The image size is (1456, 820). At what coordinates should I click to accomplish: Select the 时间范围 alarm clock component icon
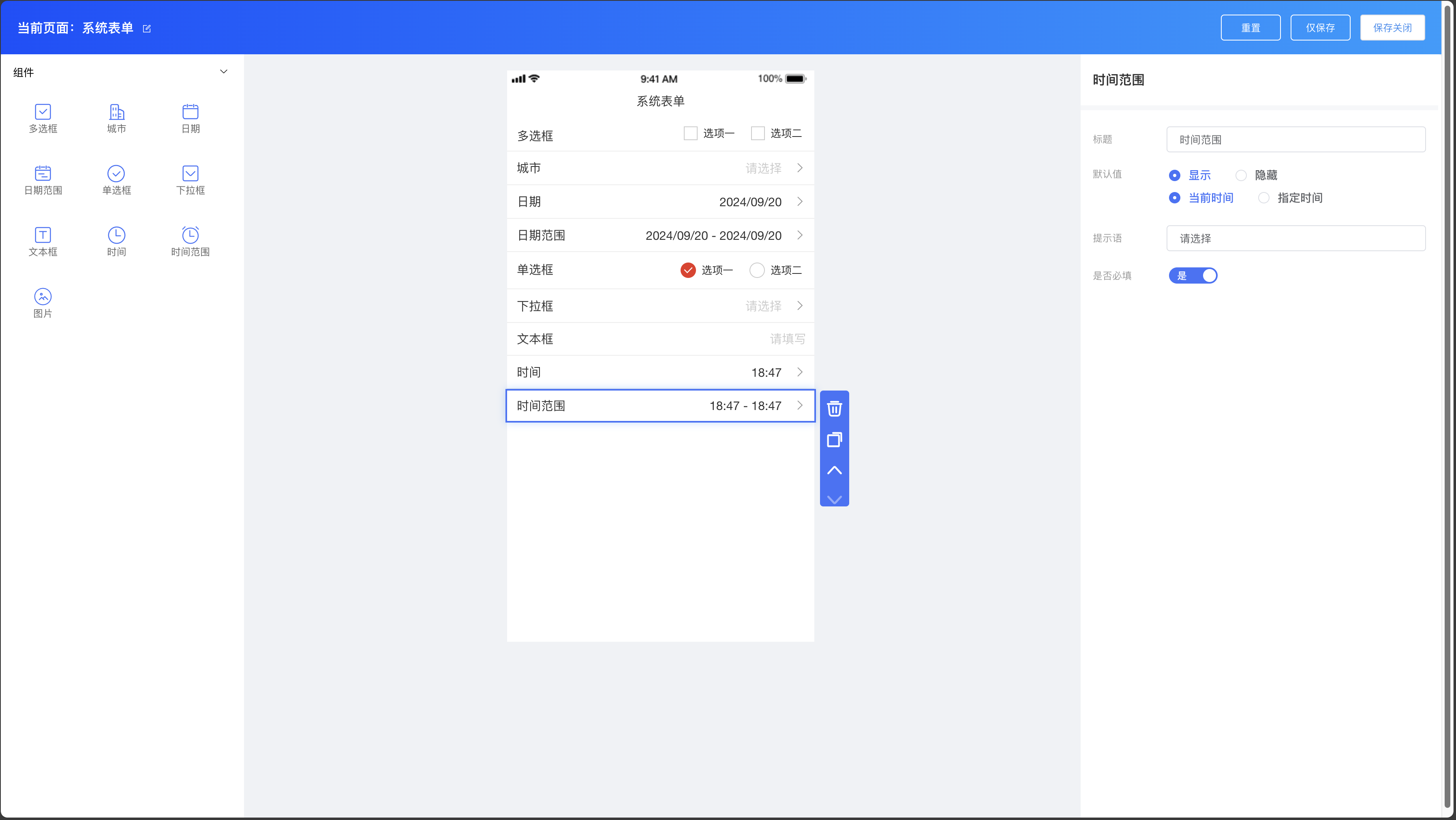tap(190, 235)
